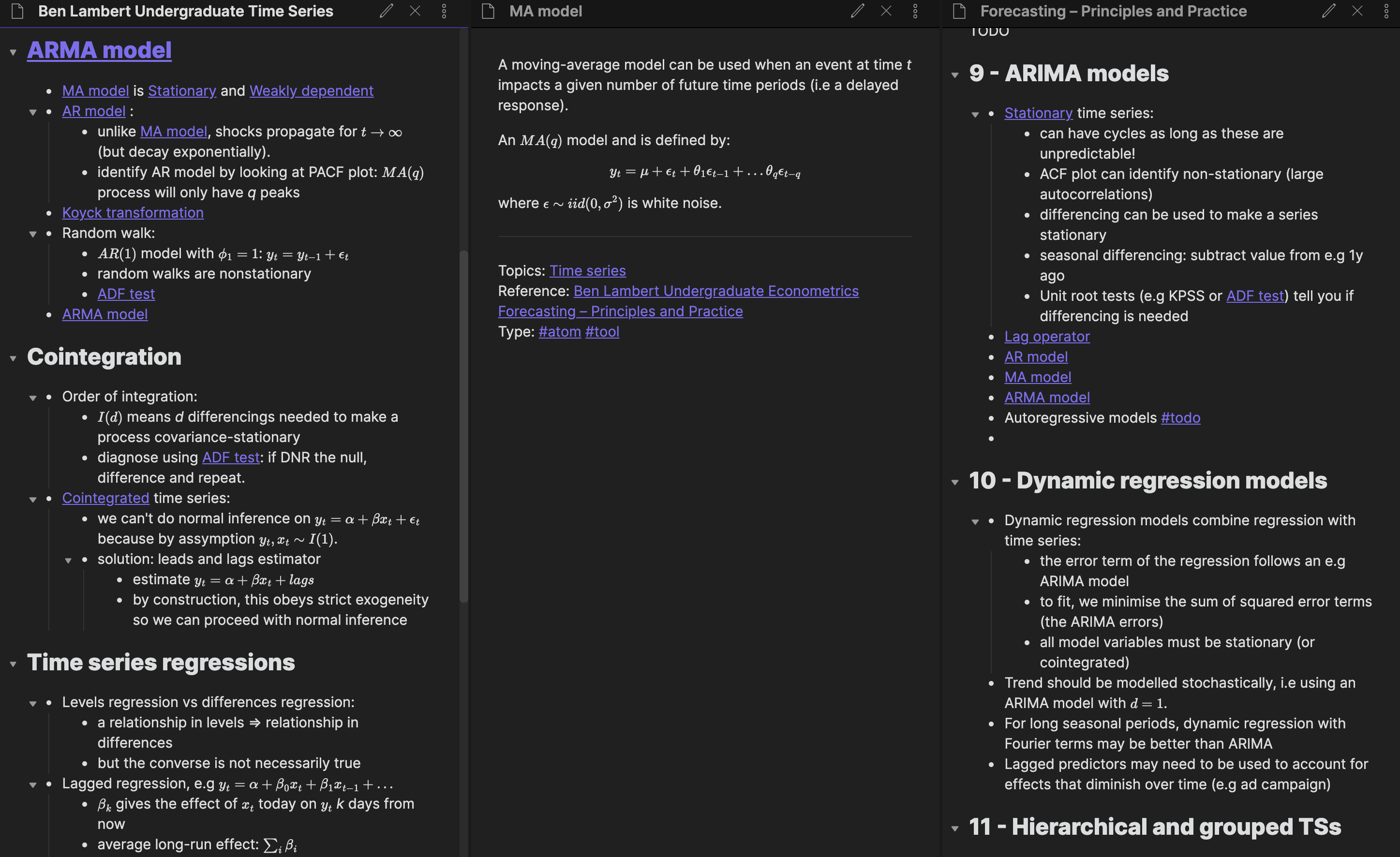Click the #tool tag
1400x857 pixels.
[x=602, y=332]
